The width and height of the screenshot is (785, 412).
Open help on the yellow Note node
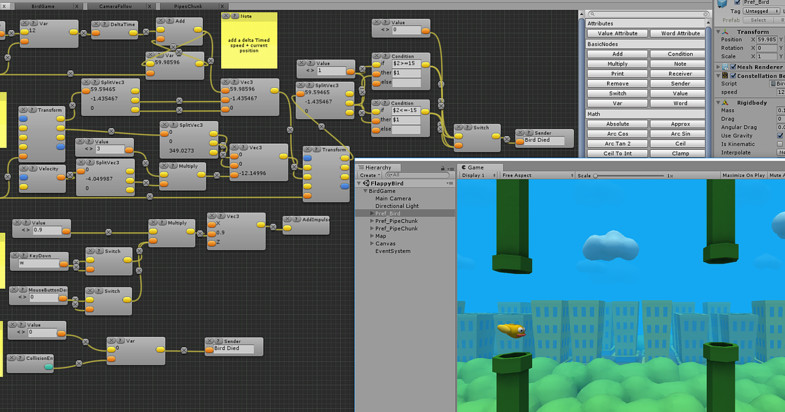(x=234, y=17)
